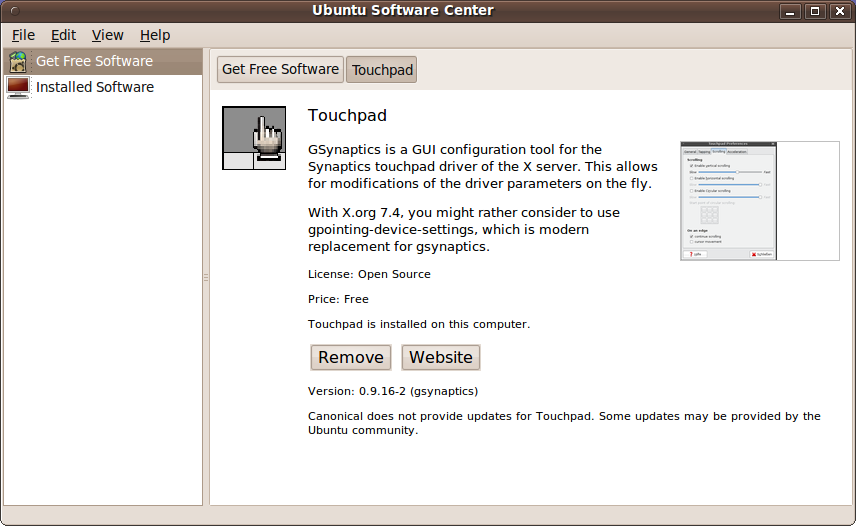Click the Installed Software monitor icon

(x=18, y=87)
